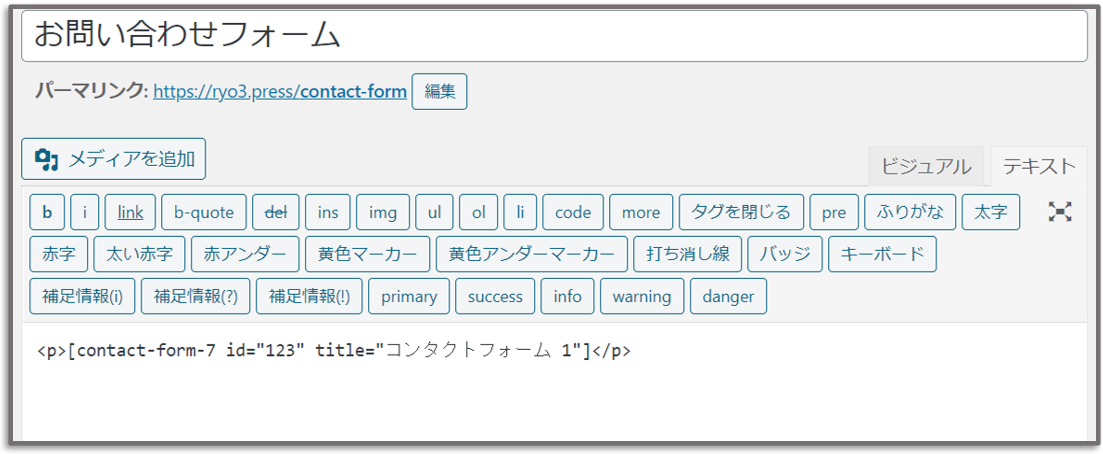This screenshot has width=1103, height=454.
Task: Insert キーボード keyboard tag
Action: [882, 254]
